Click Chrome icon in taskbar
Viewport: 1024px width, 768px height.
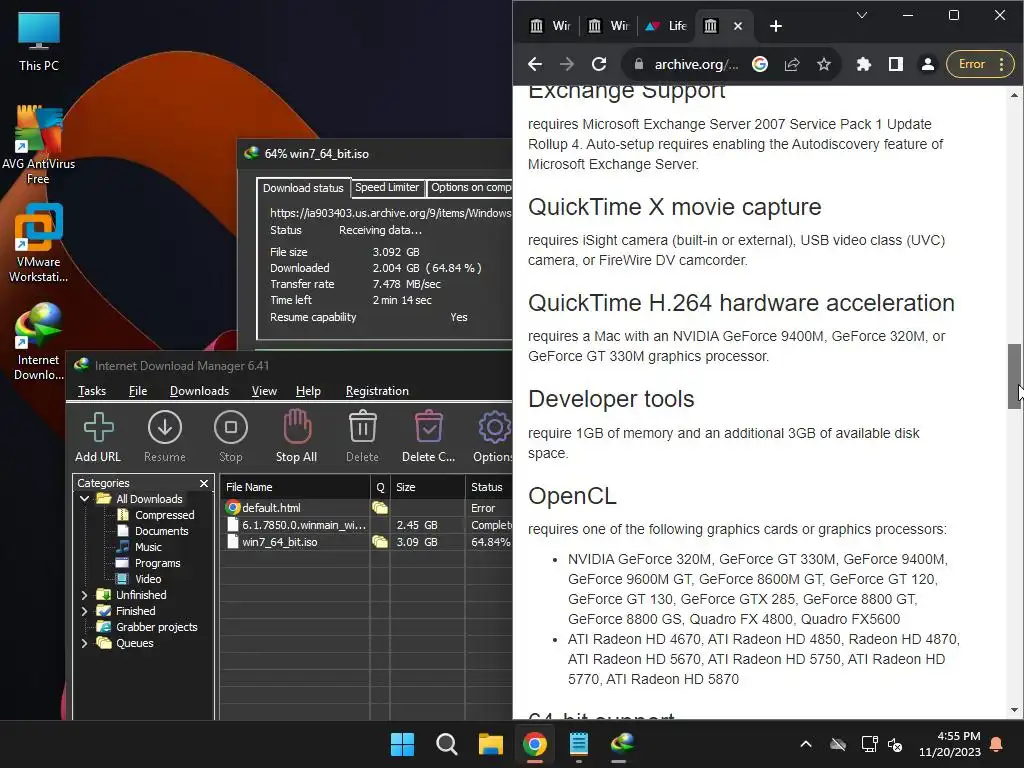[x=535, y=744]
